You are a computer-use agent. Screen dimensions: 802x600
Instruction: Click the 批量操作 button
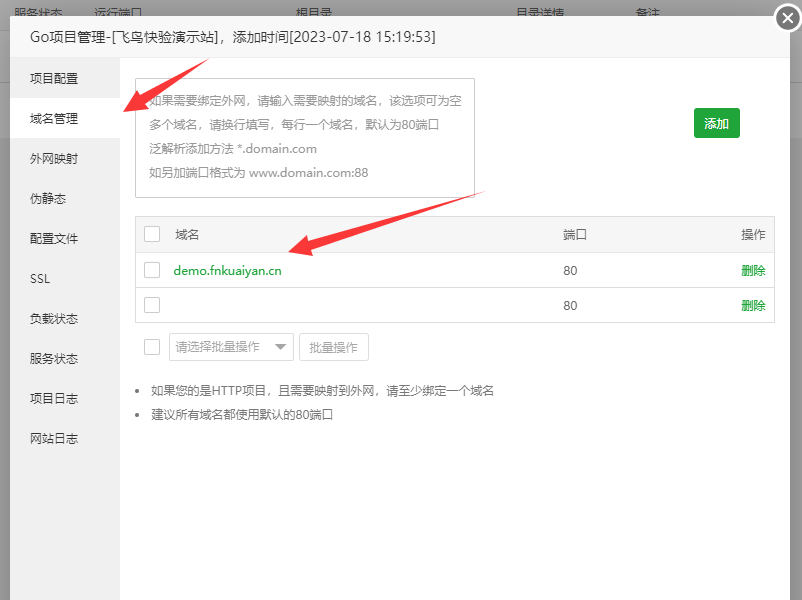click(x=334, y=347)
